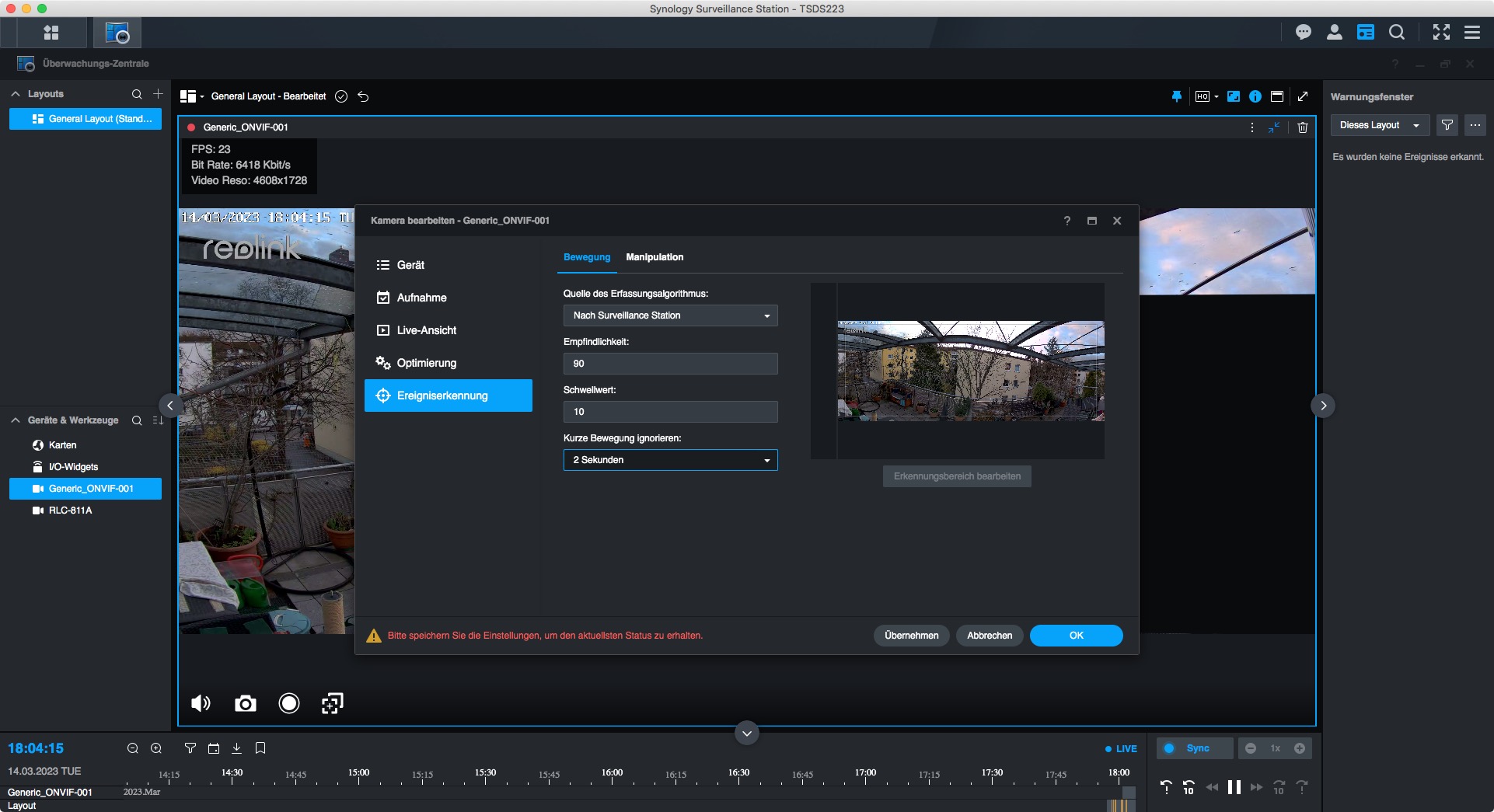Toggle the Sync playback switch
The height and width of the screenshot is (812, 1494).
tap(1170, 748)
